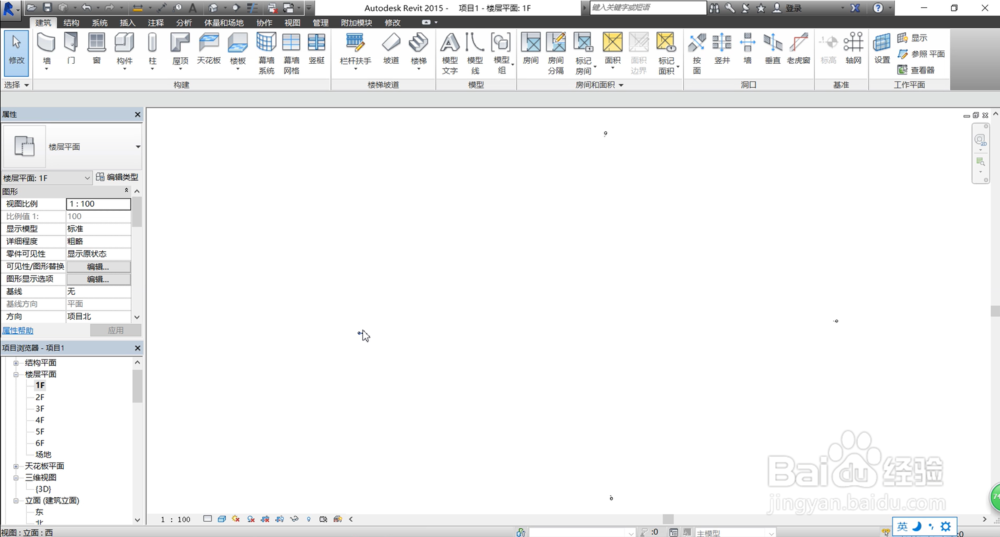Select the 坡道 (Ramp) tool
This screenshot has width=1000, height=537.
(390, 49)
